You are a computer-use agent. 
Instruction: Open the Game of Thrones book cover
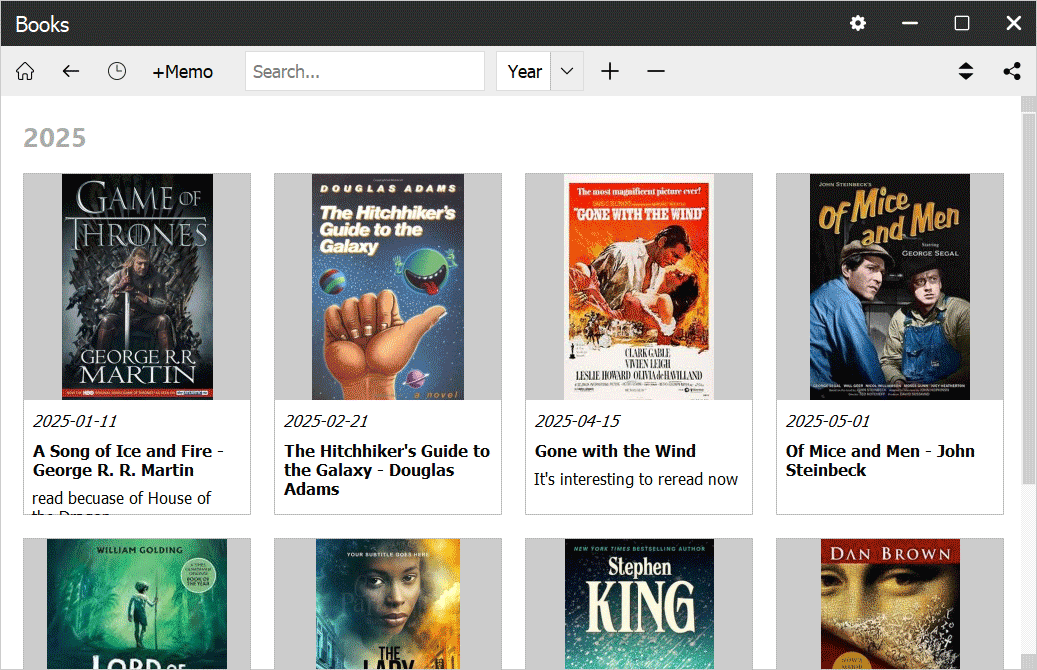pos(137,287)
